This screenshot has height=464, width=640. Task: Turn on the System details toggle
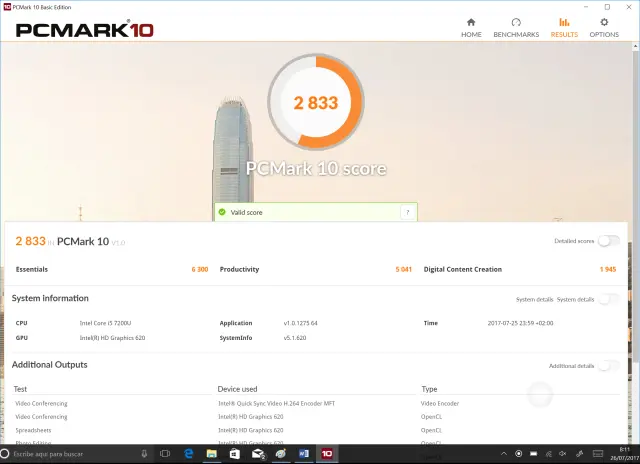(607, 299)
